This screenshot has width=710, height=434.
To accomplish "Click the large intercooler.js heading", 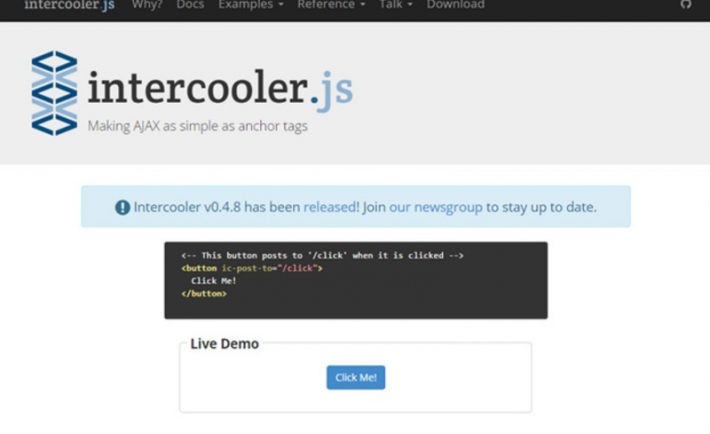I will click(220, 88).
